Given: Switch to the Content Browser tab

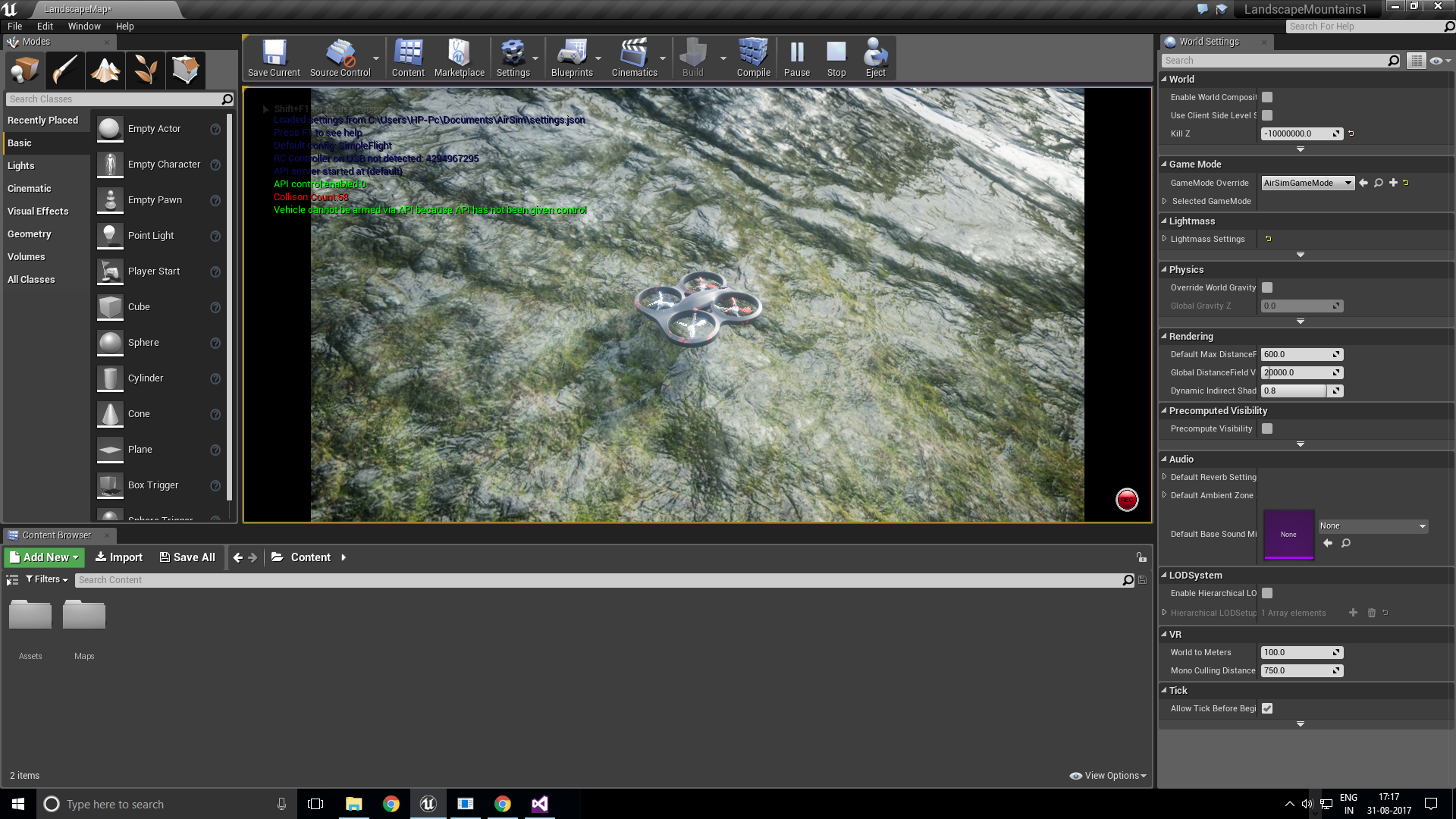Looking at the screenshot, I should (x=57, y=535).
